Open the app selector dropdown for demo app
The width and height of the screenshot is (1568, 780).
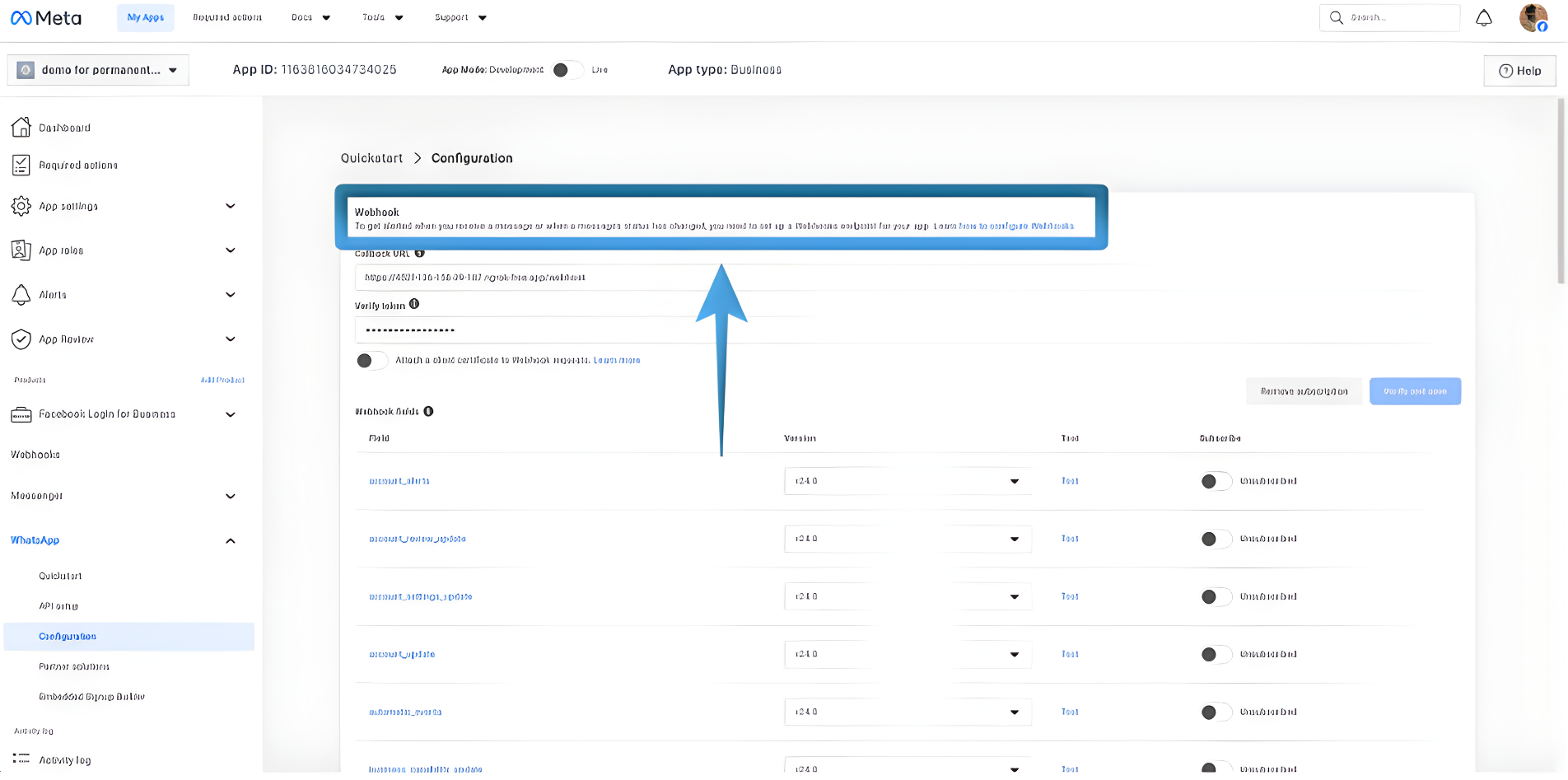click(x=174, y=70)
